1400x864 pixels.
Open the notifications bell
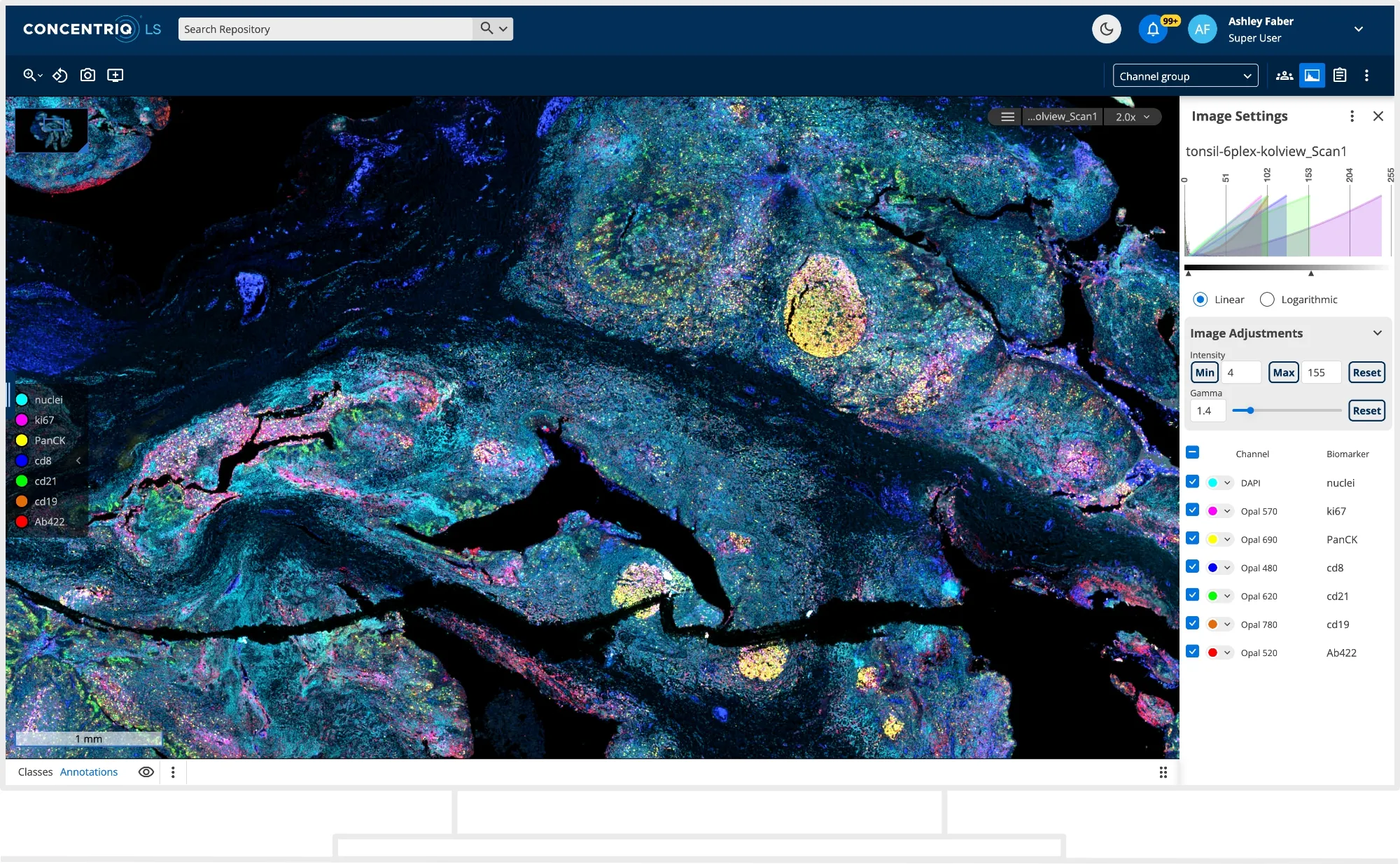[1153, 29]
